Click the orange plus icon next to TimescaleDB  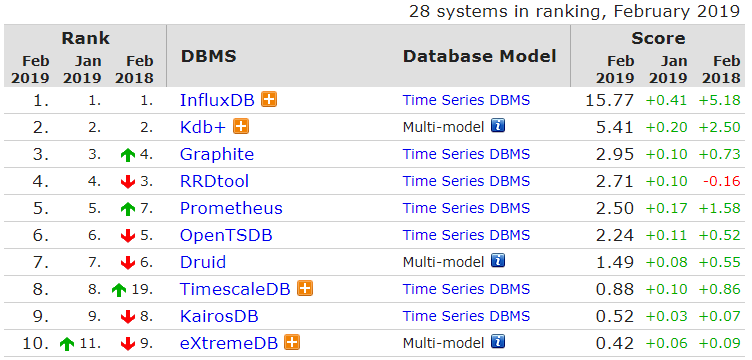click(x=305, y=289)
